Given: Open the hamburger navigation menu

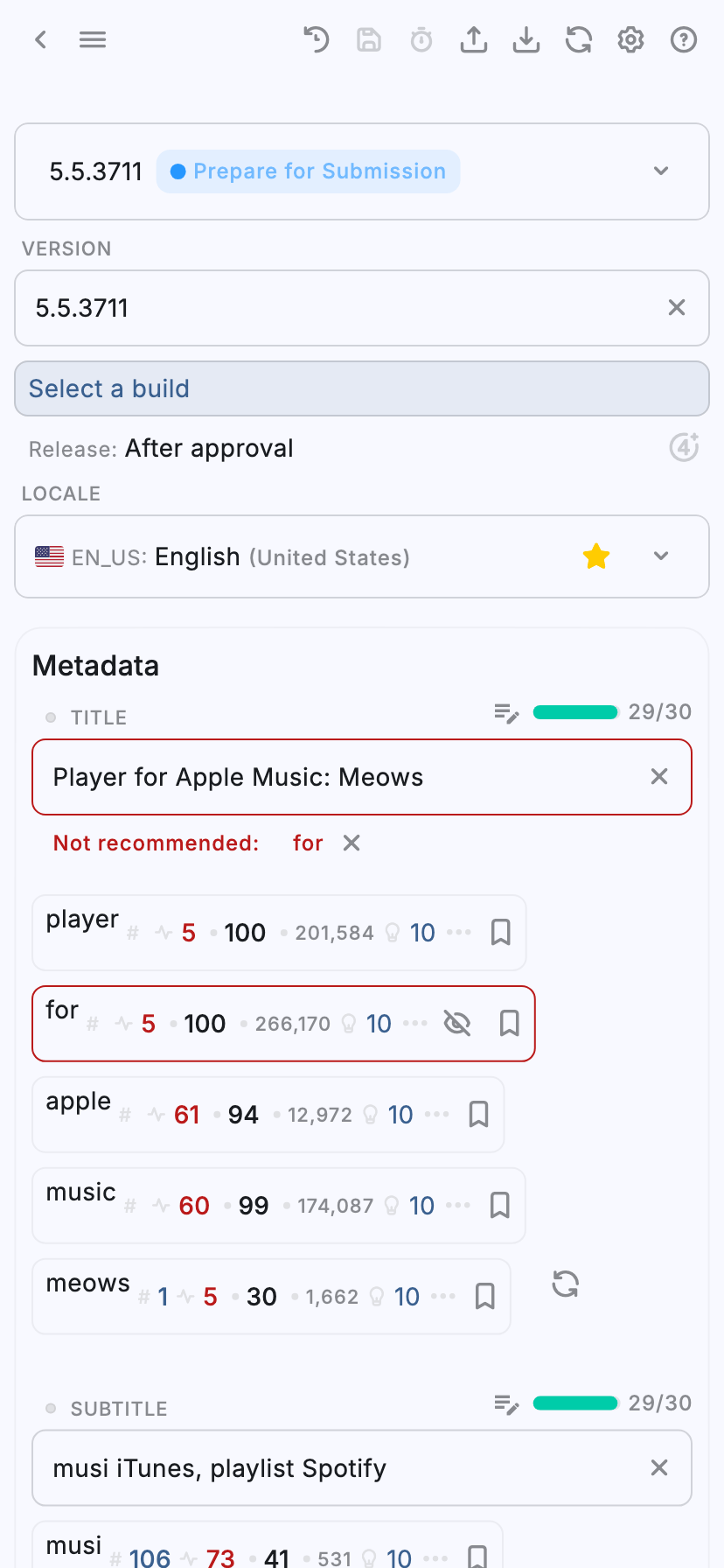Looking at the screenshot, I should [92, 39].
